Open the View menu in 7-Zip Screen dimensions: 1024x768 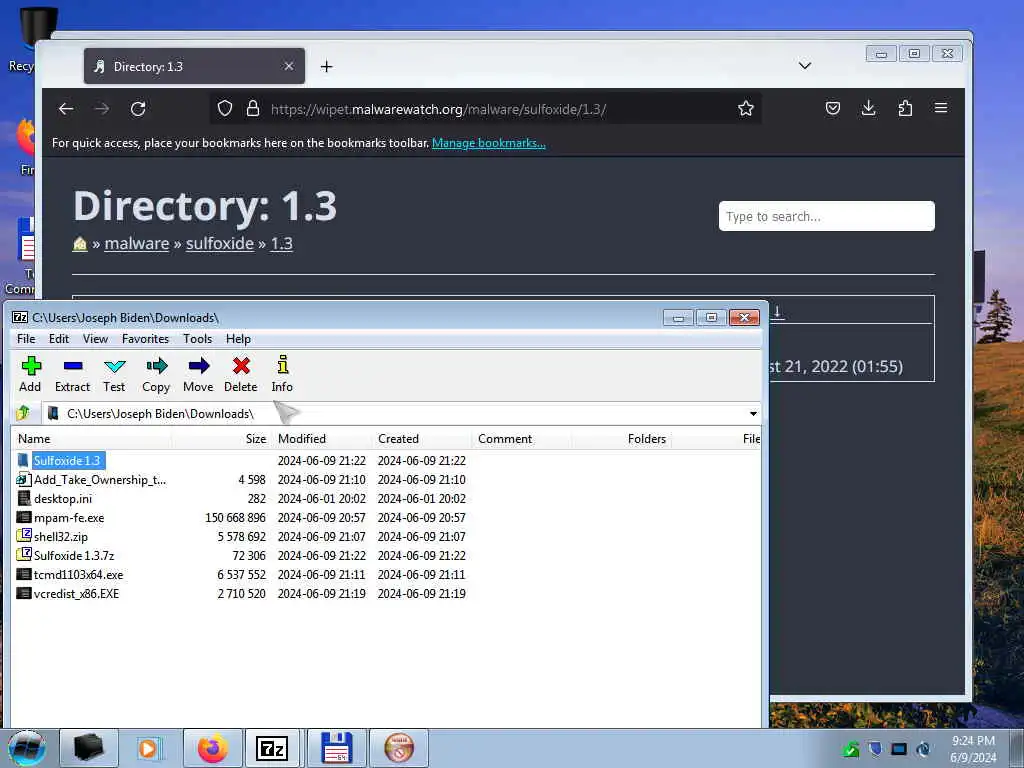(95, 339)
